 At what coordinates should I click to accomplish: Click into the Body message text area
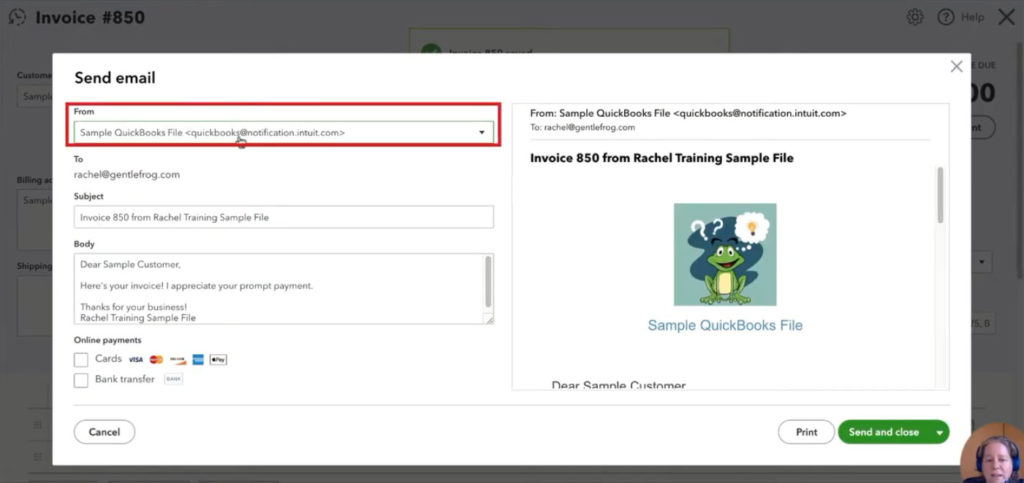pyautogui.click(x=278, y=290)
